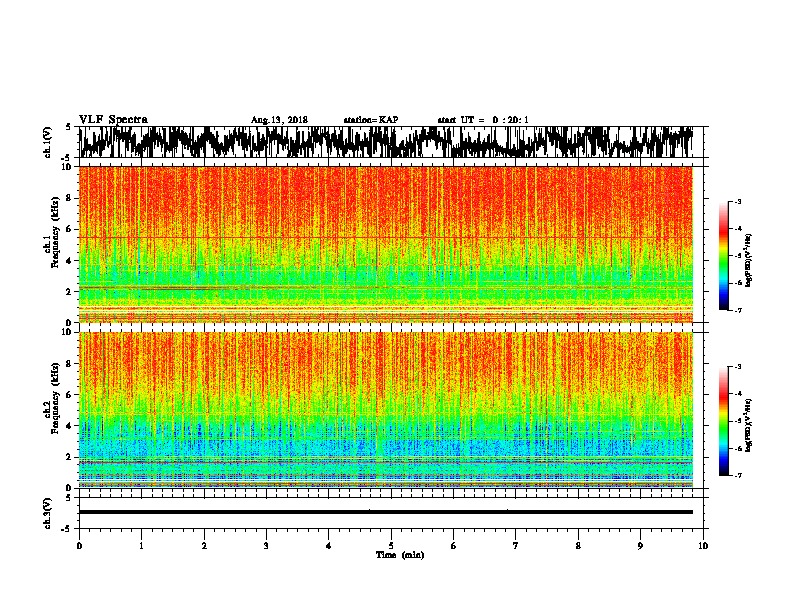Click the ch.2 spectrogram color scale bar
The height and width of the screenshot is (612, 792).
pyautogui.click(x=723, y=421)
